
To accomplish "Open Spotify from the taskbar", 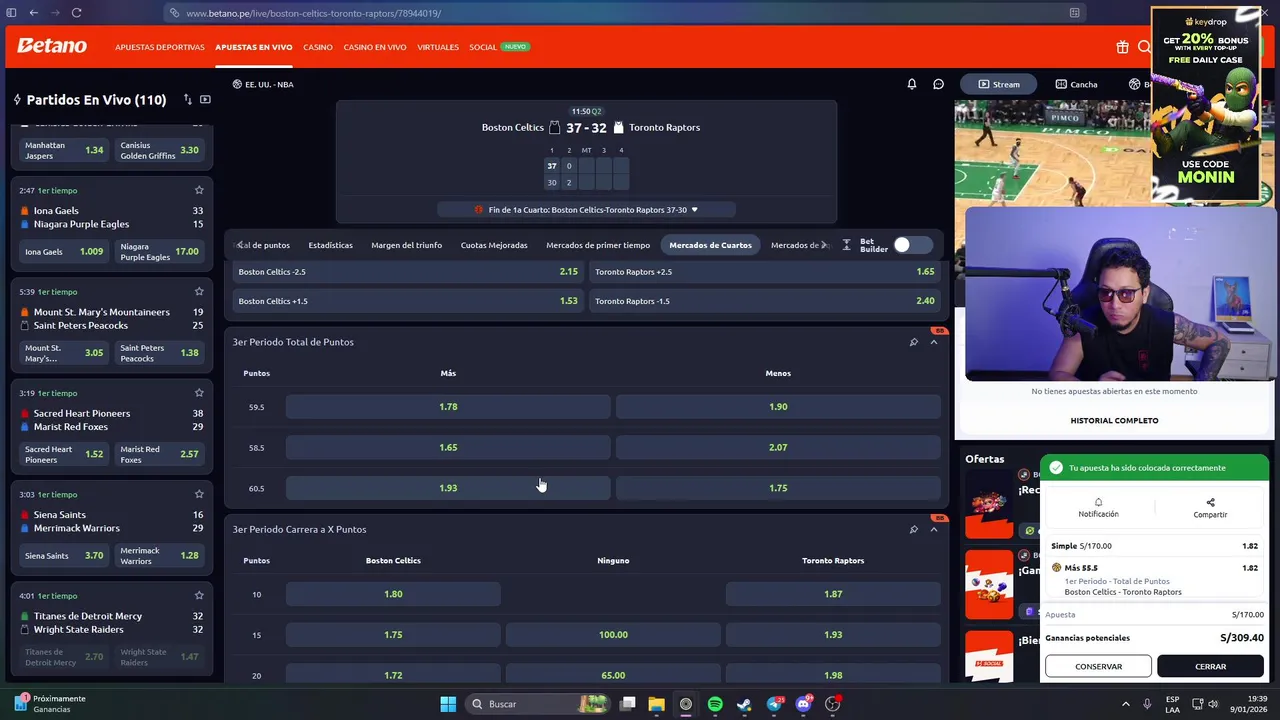I will [714, 704].
